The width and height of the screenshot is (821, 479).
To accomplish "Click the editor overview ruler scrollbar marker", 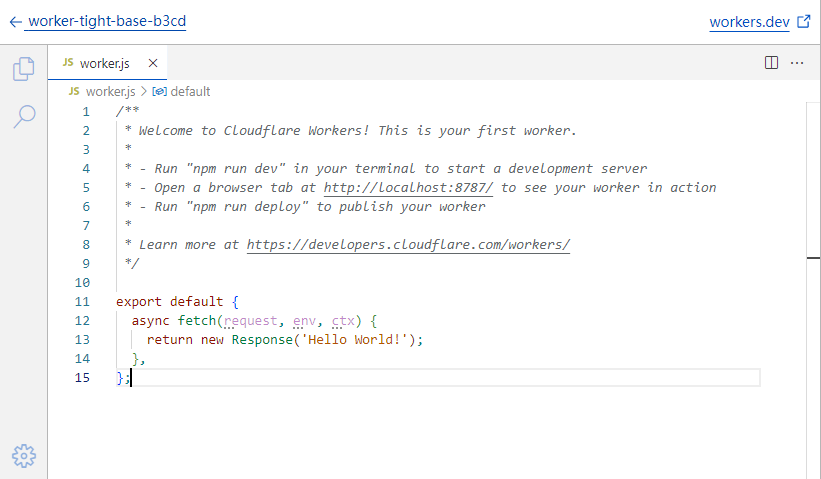I will pos(813,258).
